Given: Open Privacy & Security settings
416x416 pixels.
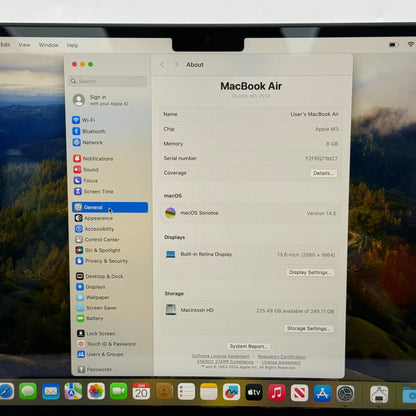Looking at the screenshot, I should (102, 261).
